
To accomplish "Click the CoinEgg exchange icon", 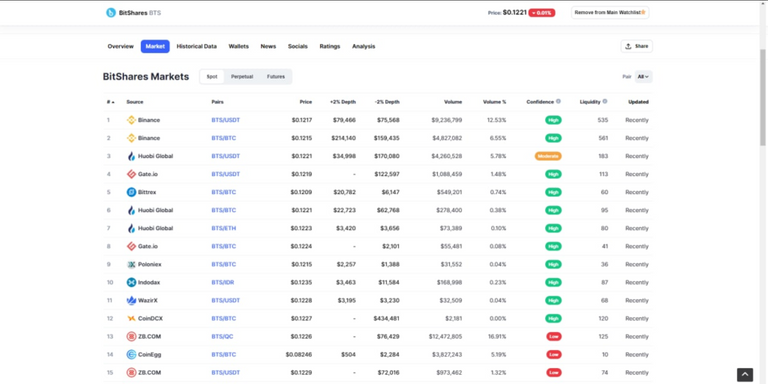I will pos(131,354).
